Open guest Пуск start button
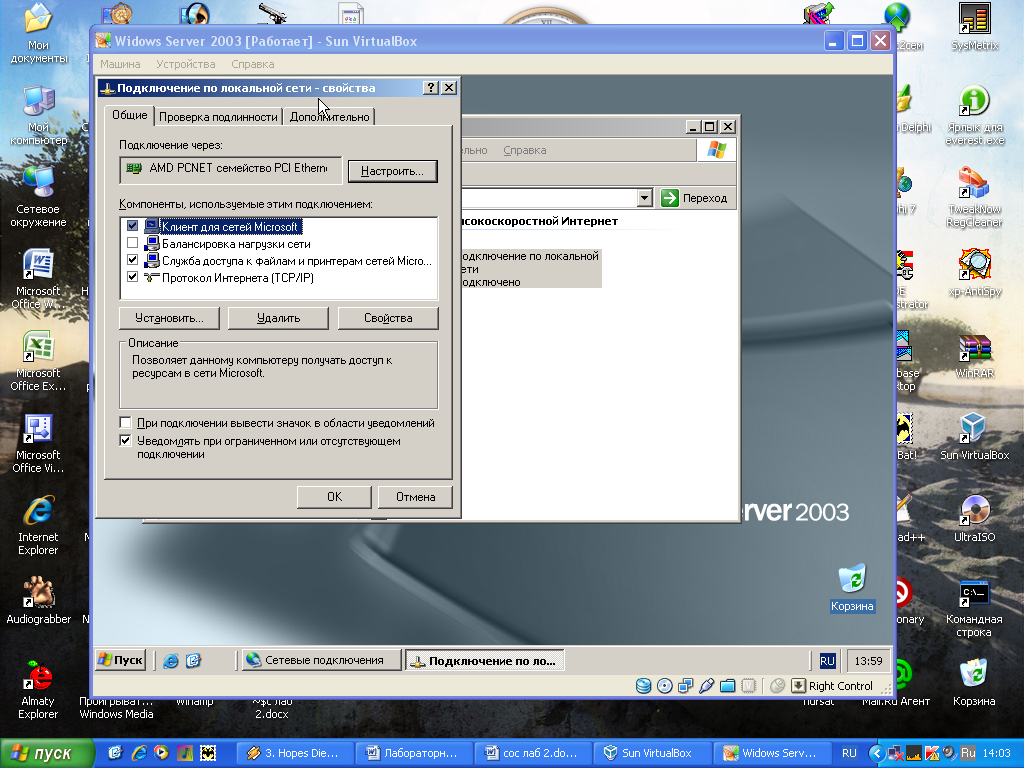This screenshot has width=1024, height=768. 120,660
